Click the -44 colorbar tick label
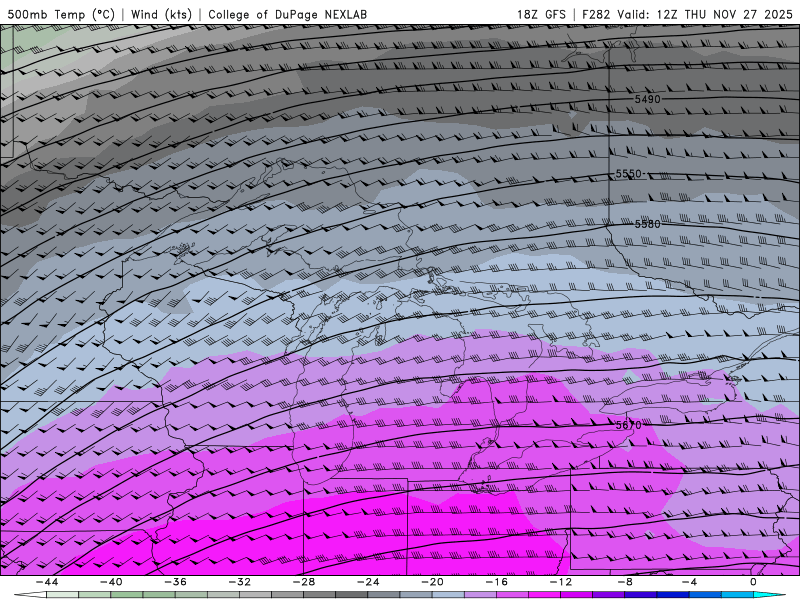 coord(47,582)
